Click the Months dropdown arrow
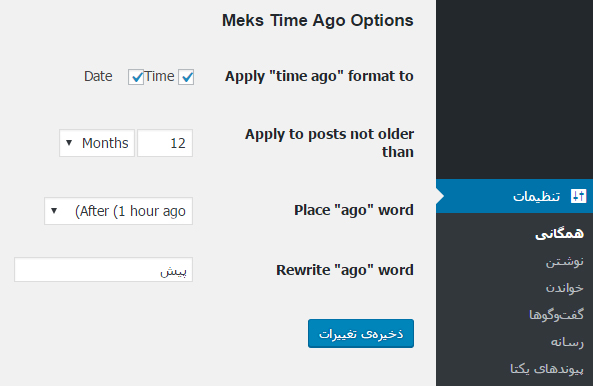 69,143
